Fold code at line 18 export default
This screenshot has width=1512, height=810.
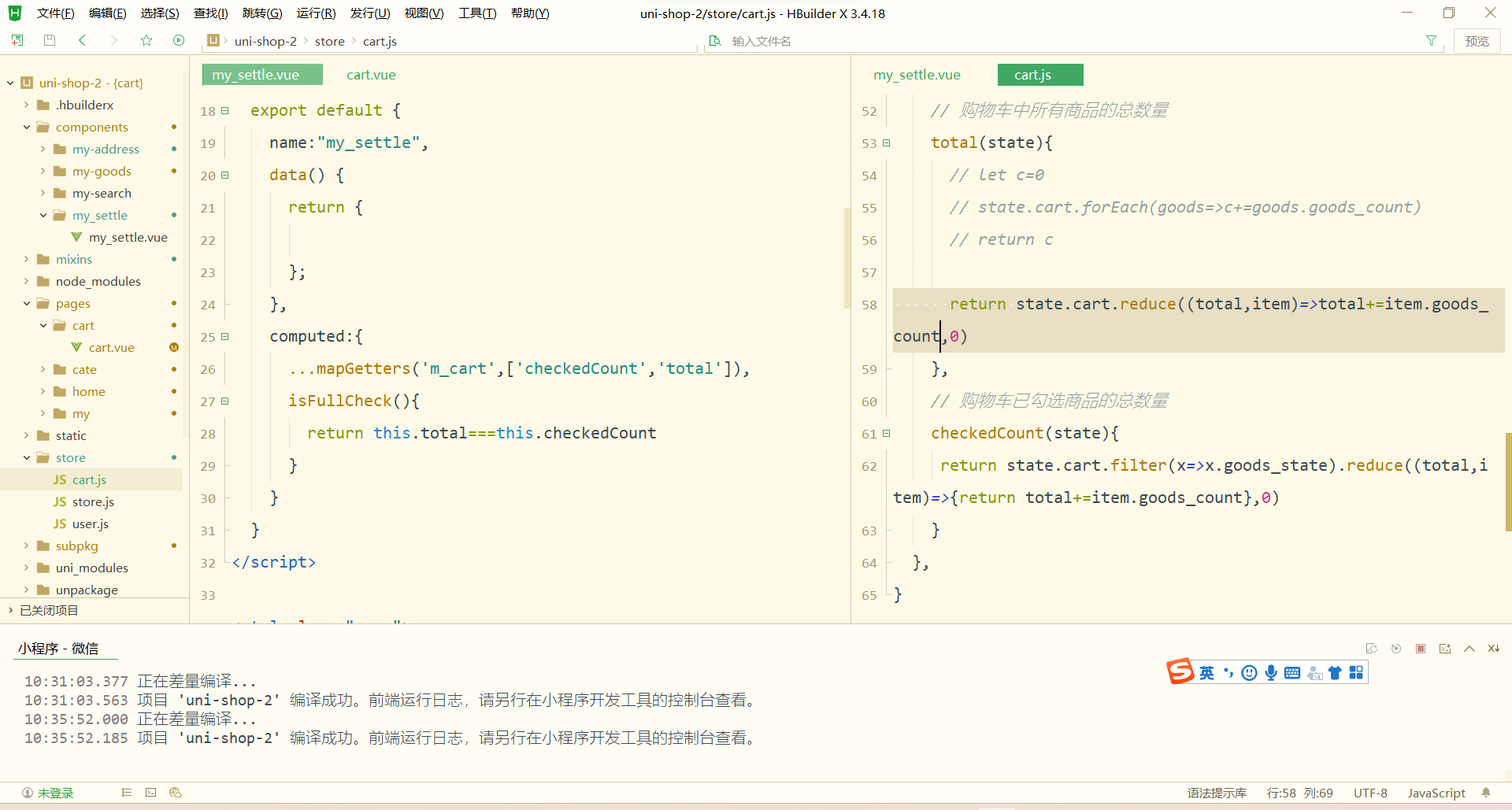(225, 111)
